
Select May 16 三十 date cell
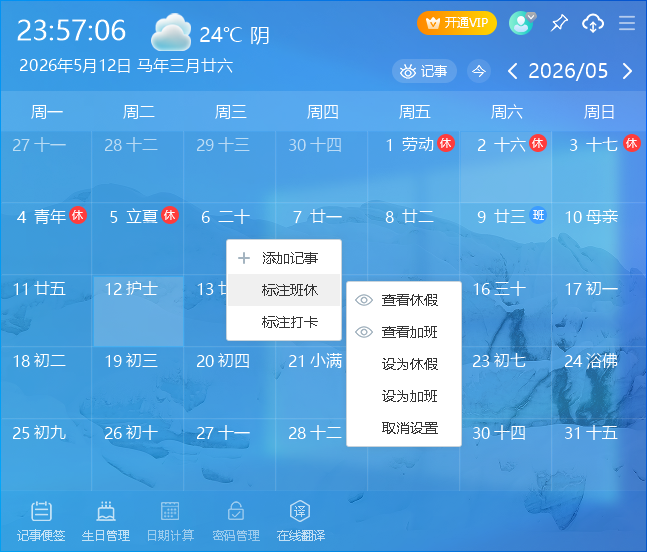506,311
